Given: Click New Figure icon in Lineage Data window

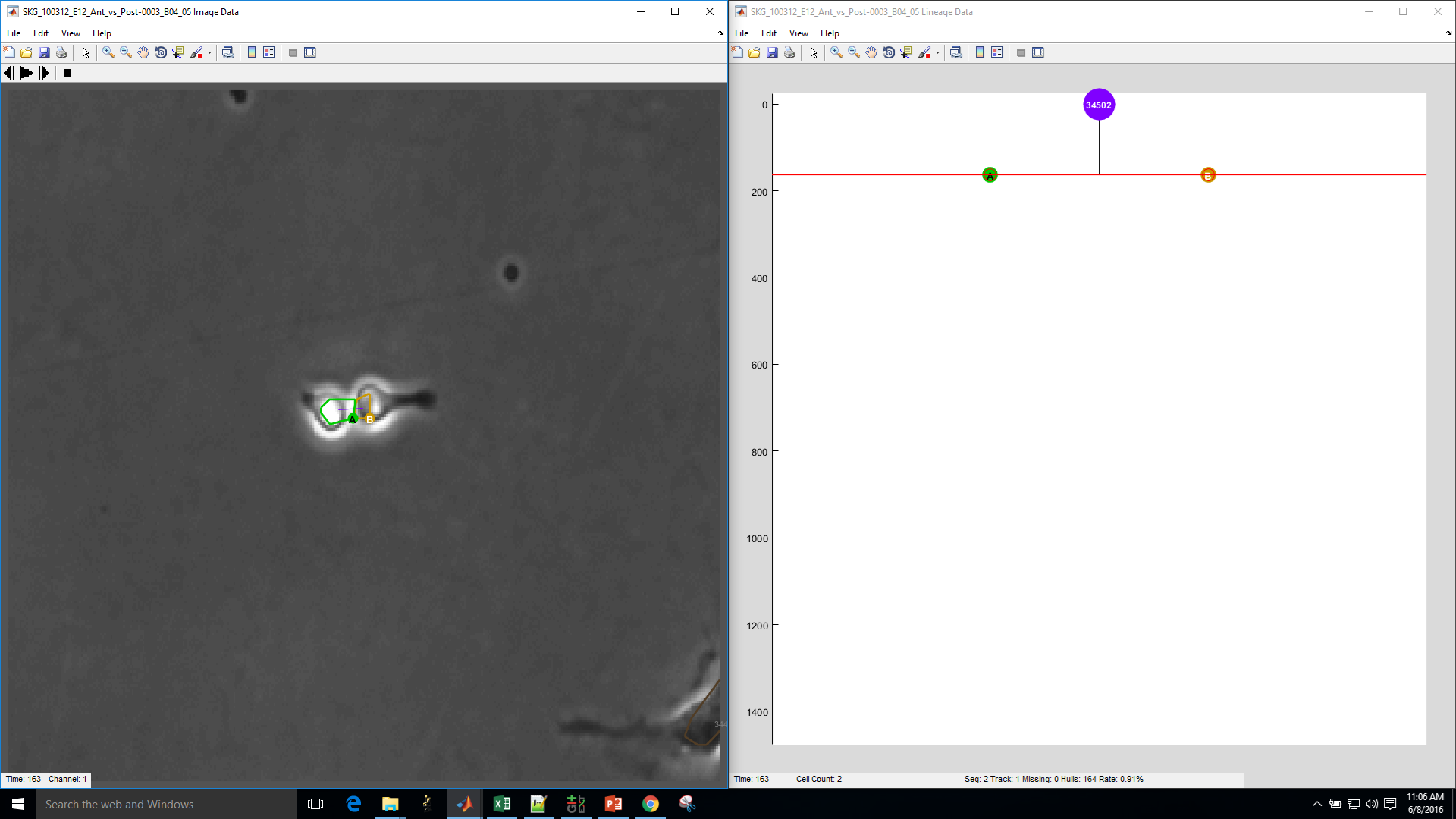Looking at the screenshot, I should [x=737, y=52].
